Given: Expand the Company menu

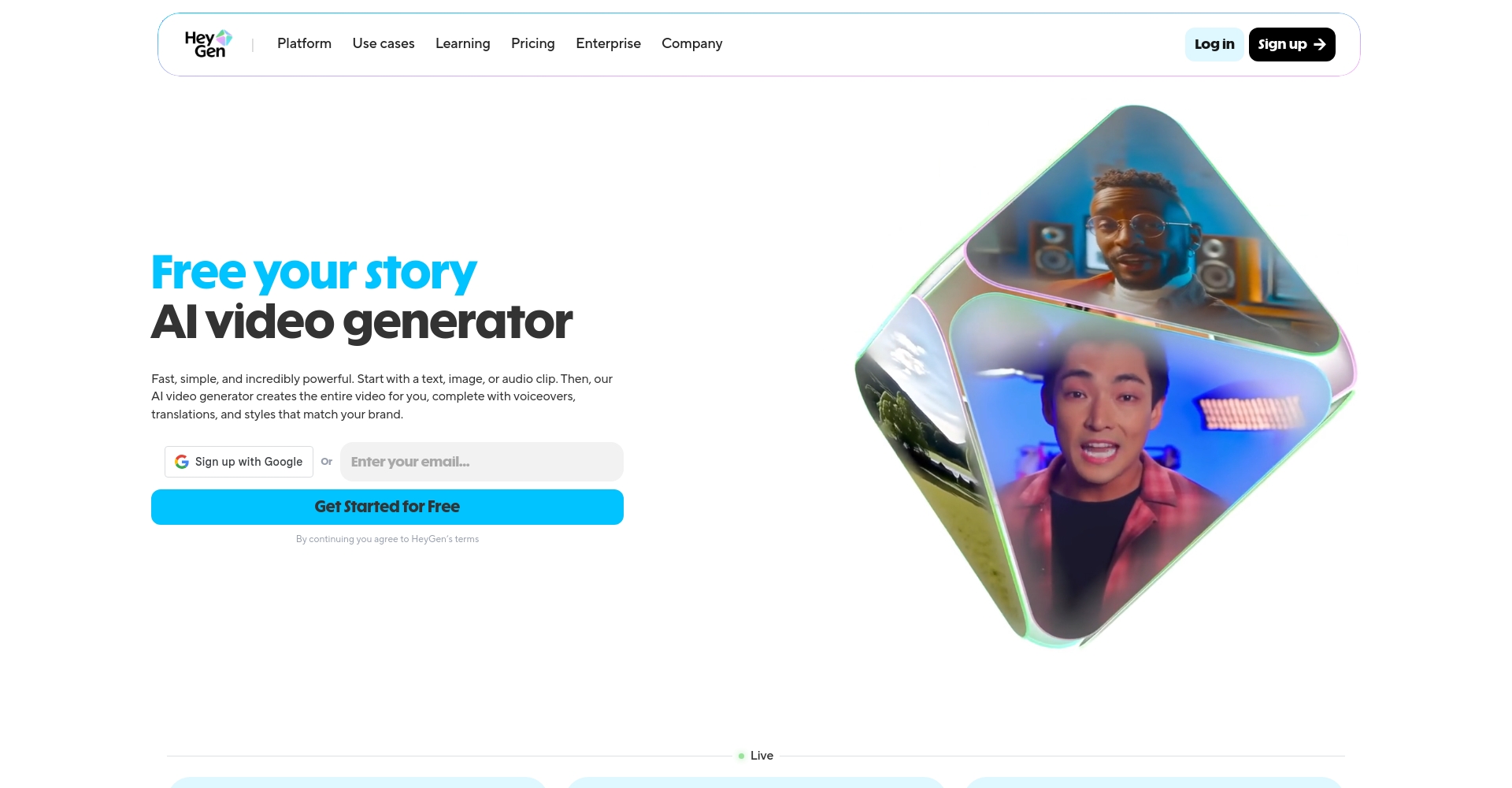Looking at the screenshot, I should click(692, 43).
